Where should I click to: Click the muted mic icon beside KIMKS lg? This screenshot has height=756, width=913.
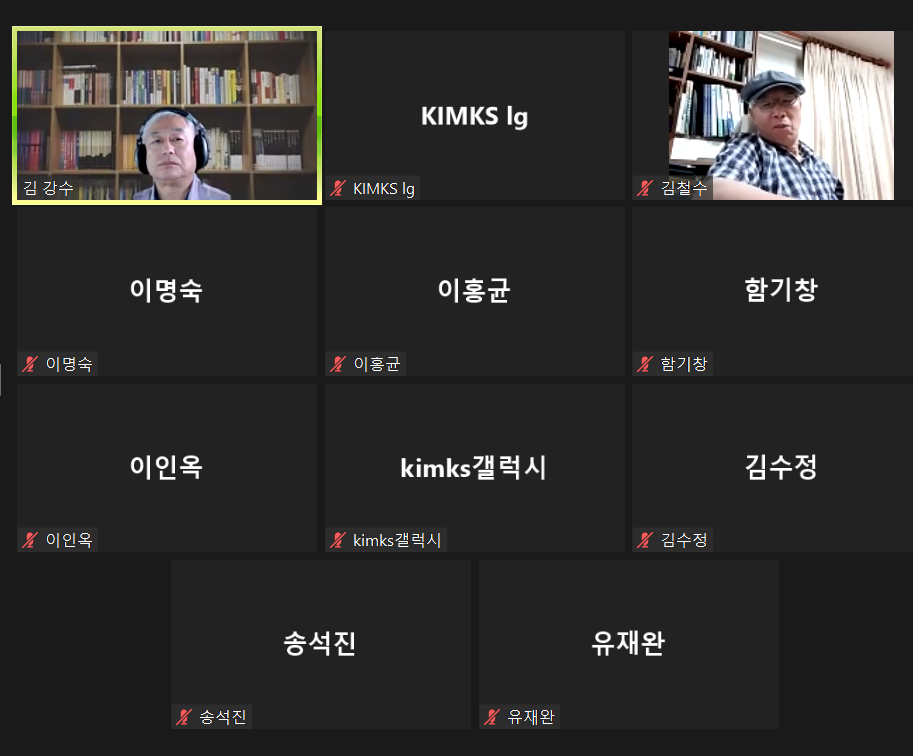click(337, 187)
